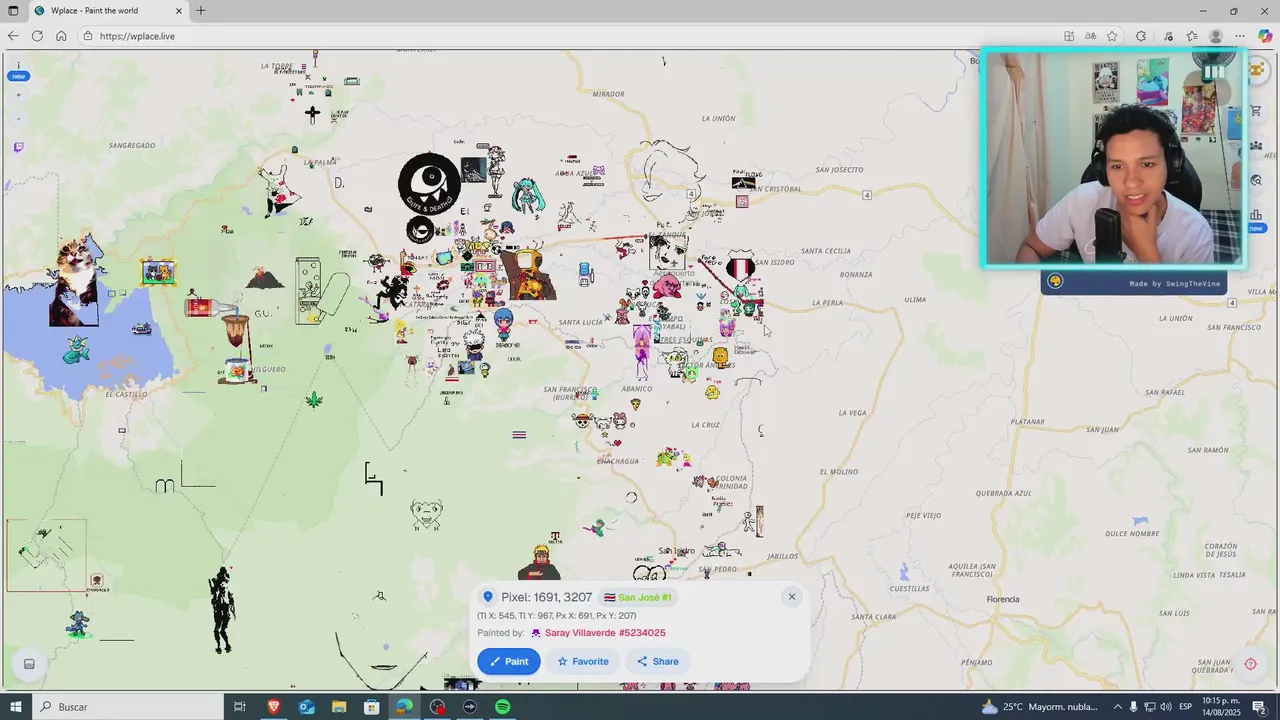Open the Copilot icon in Edge
The height and width of the screenshot is (720, 1280).
1265,36
